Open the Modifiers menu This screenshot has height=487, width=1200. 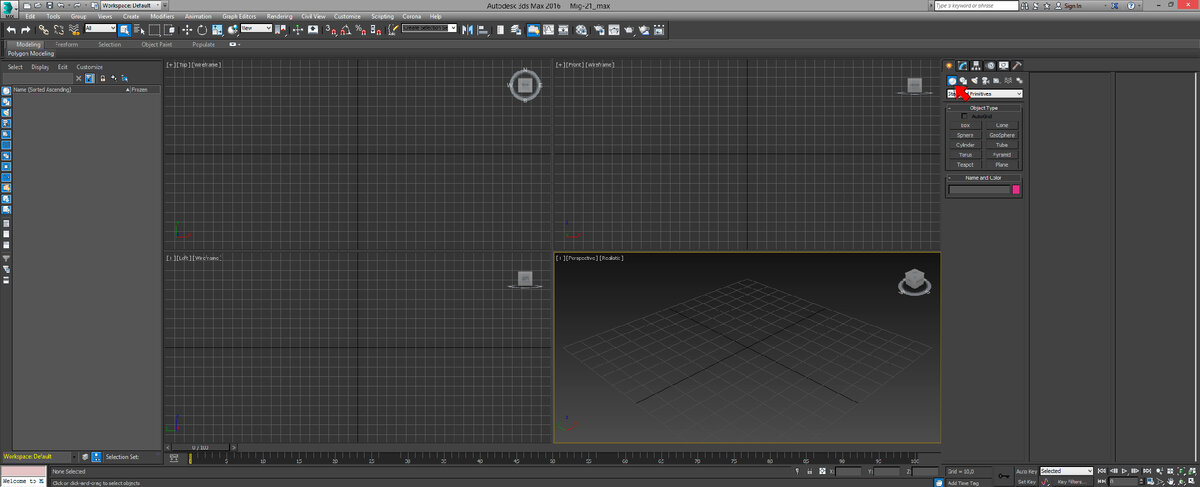point(162,16)
